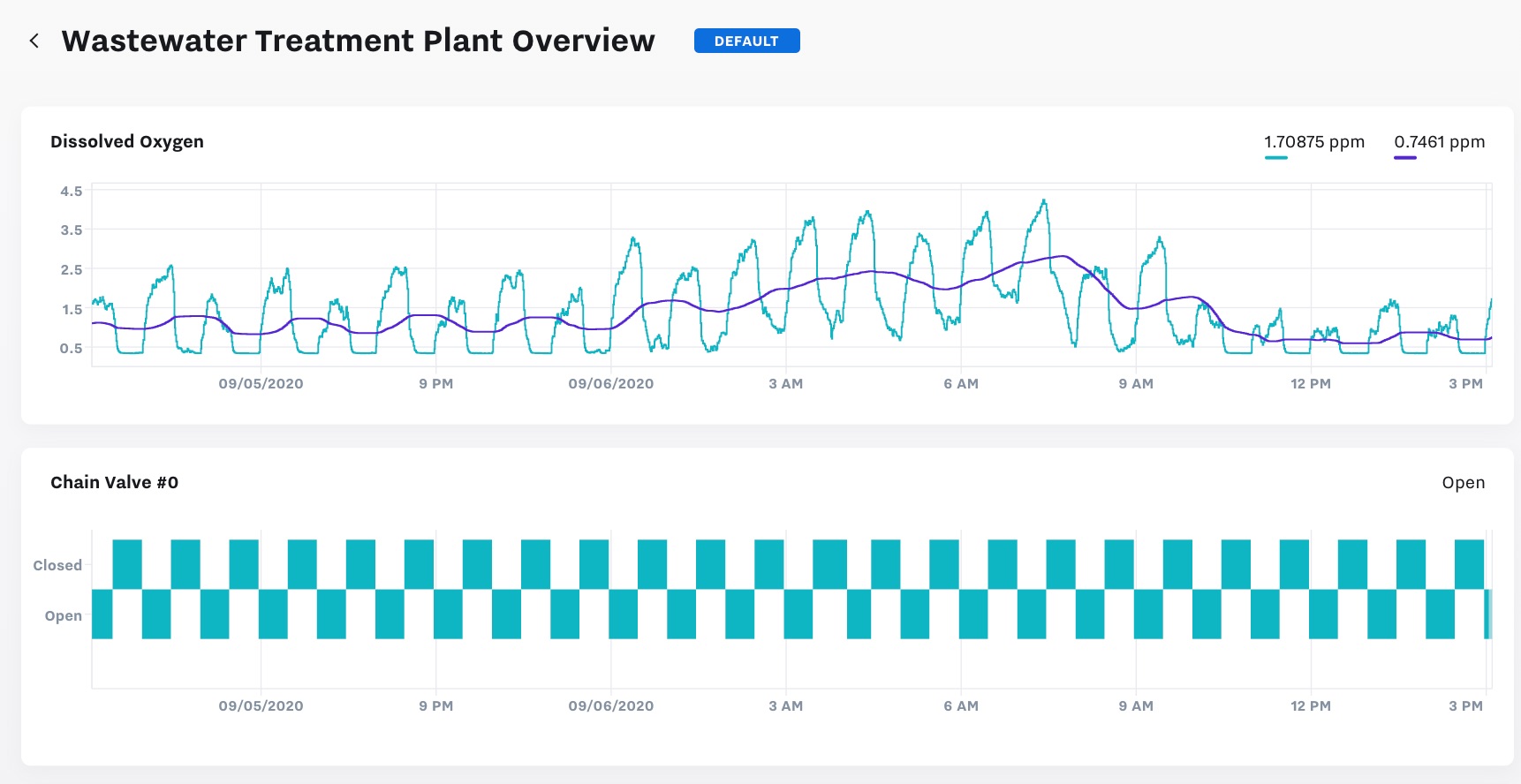Click the Dissolved Oxygen chart title
Viewport: 1521px width, 784px height.
coord(127,141)
